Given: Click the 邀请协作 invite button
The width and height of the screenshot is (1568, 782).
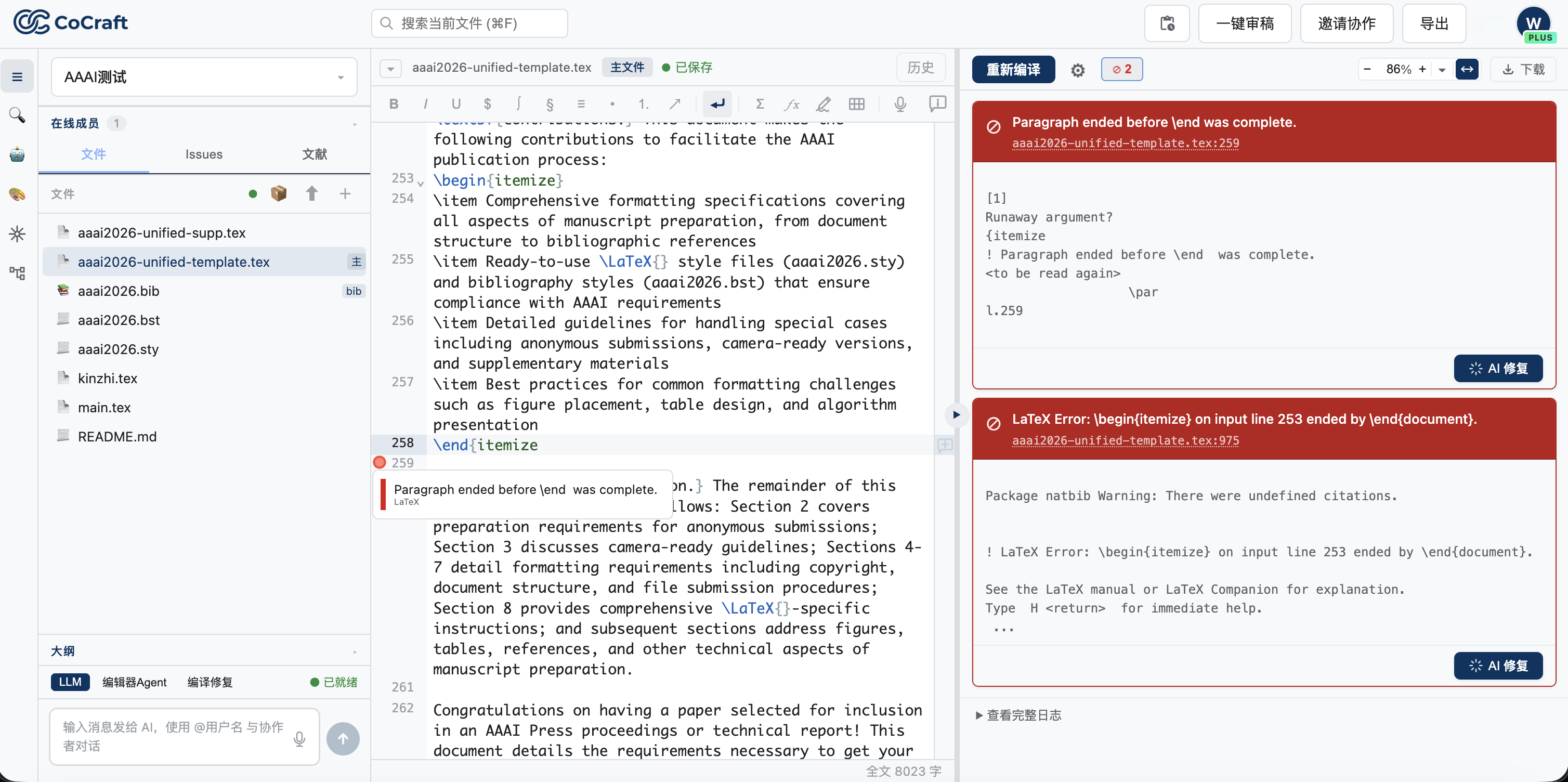Looking at the screenshot, I should (1347, 23).
